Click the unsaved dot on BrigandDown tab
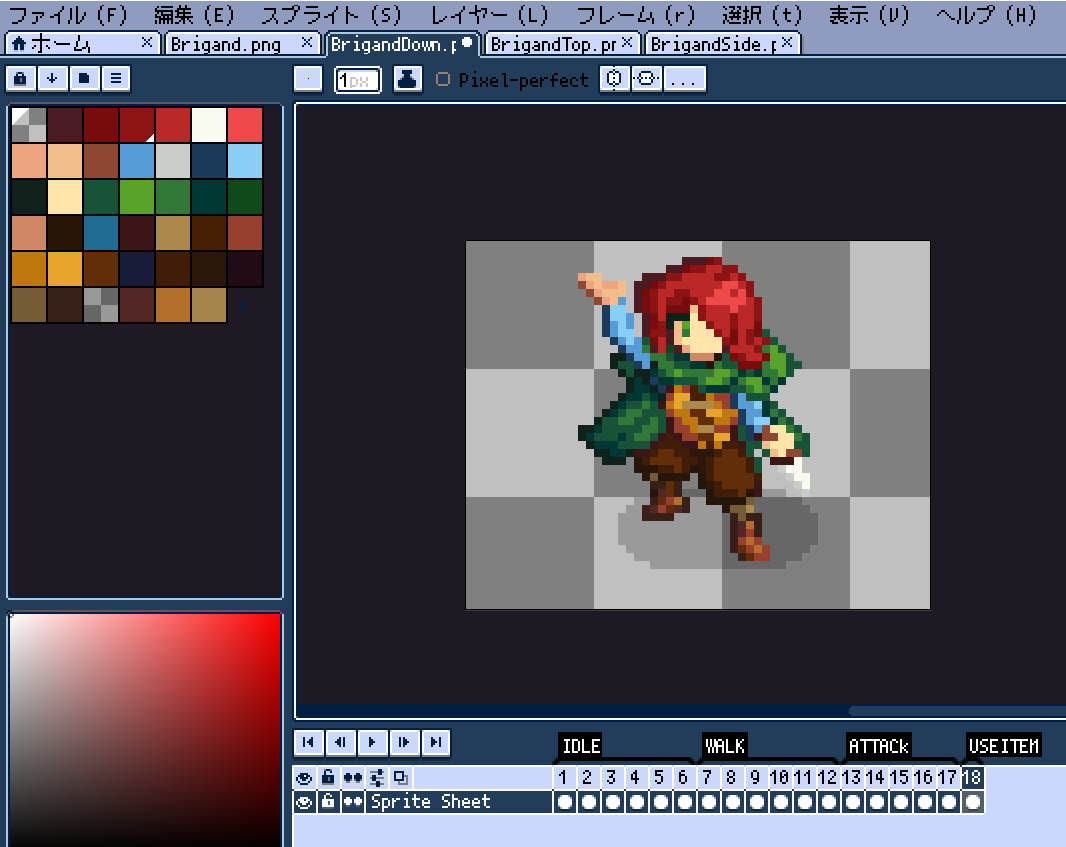The height and width of the screenshot is (847, 1066). (x=467, y=42)
